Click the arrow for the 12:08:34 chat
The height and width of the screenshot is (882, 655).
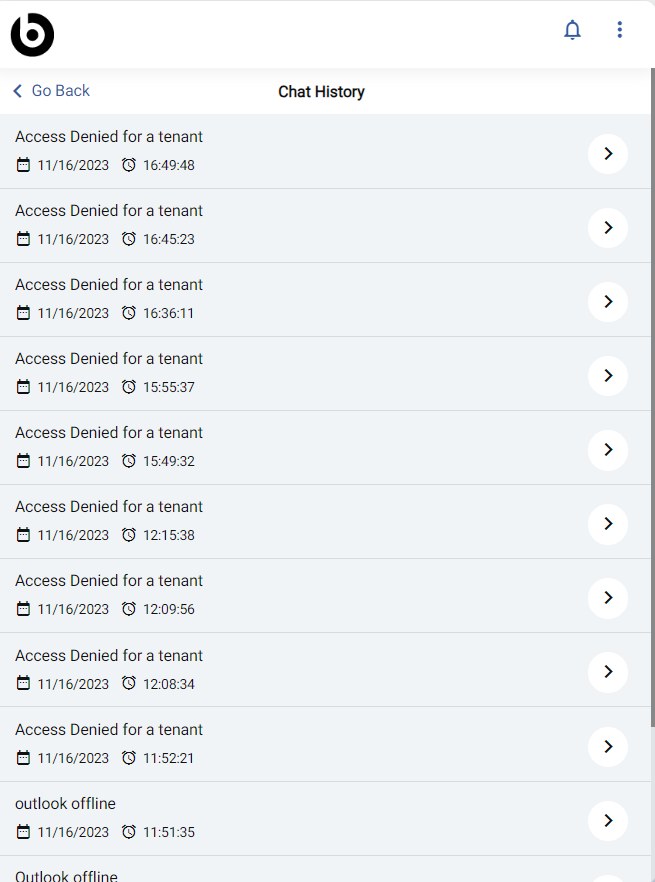(608, 672)
